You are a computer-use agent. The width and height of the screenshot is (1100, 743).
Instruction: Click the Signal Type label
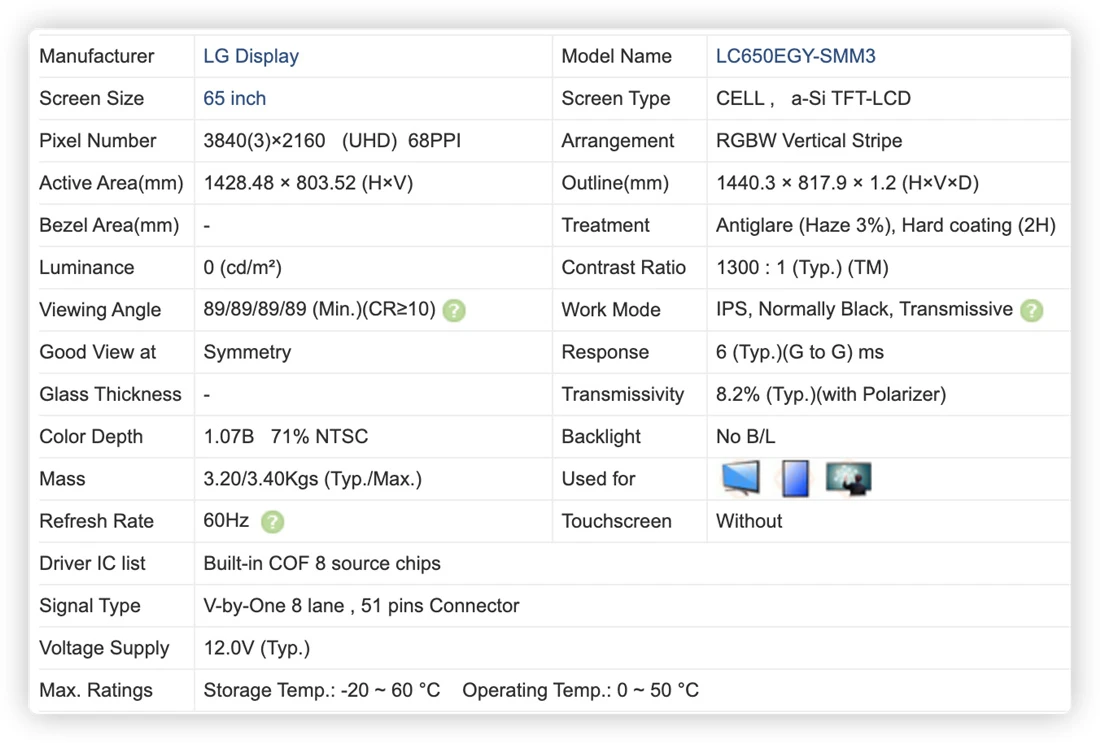click(90, 605)
